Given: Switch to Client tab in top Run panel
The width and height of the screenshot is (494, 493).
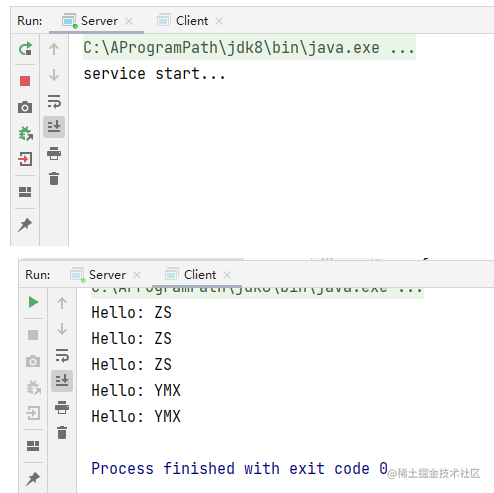Looking at the screenshot, I should pyautogui.click(x=192, y=21).
